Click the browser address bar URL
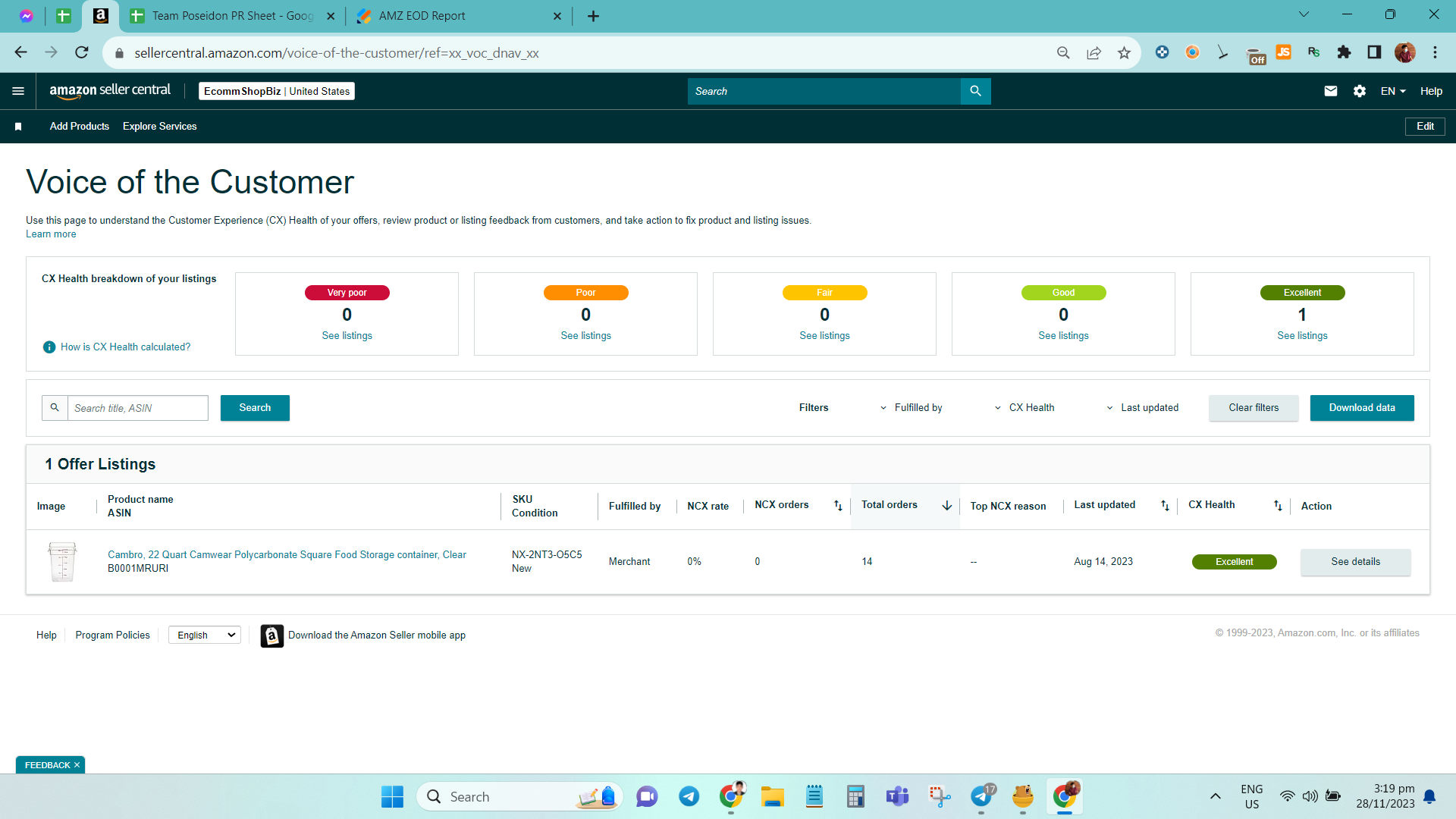Screen dimensions: 1456x819 [x=336, y=53]
